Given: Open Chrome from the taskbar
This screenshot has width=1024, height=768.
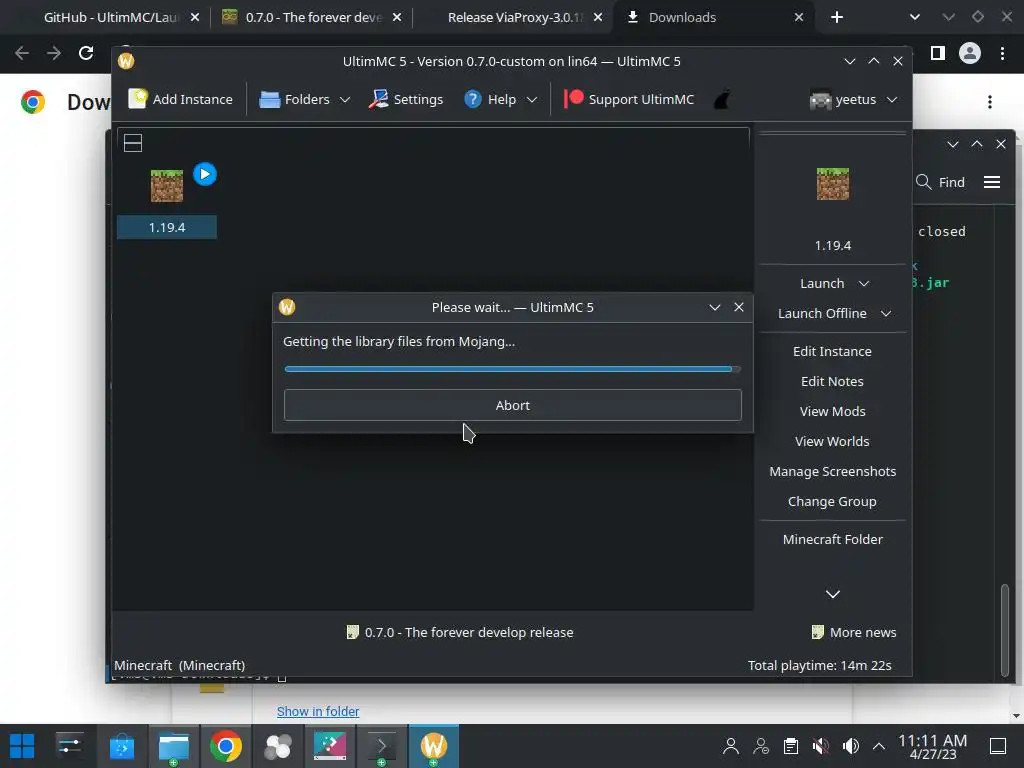Looking at the screenshot, I should [x=225, y=746].
